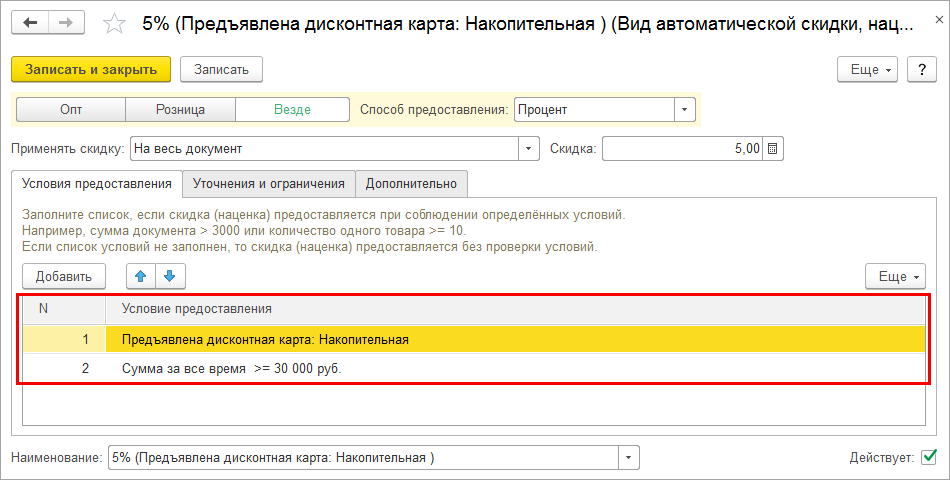Open the top Еще menu

coord(868,69)
